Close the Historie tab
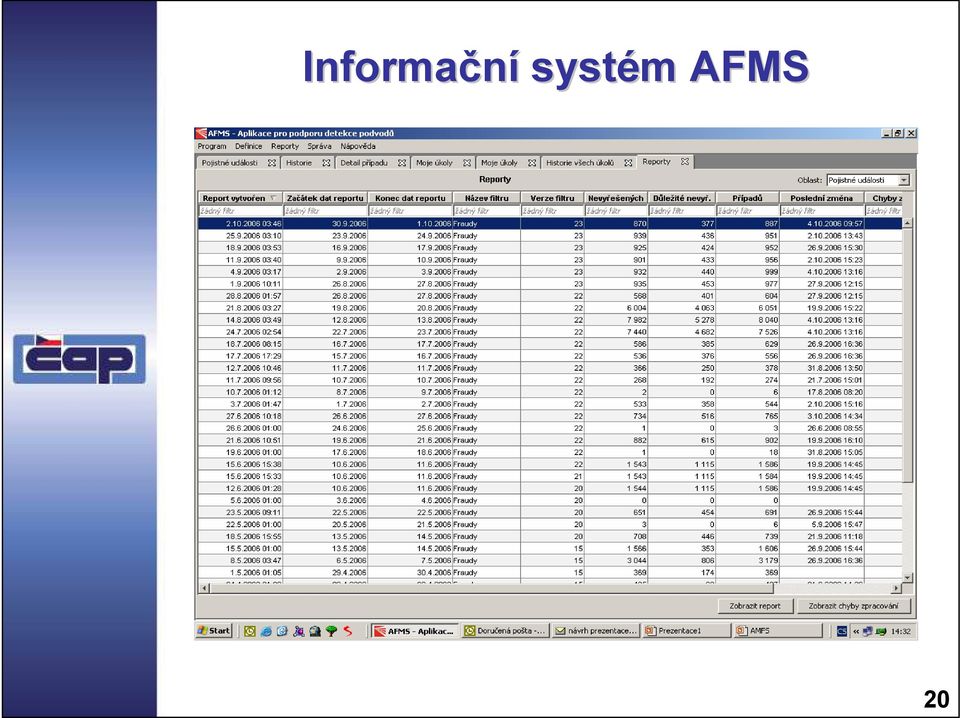 click(x=326, y=163)
